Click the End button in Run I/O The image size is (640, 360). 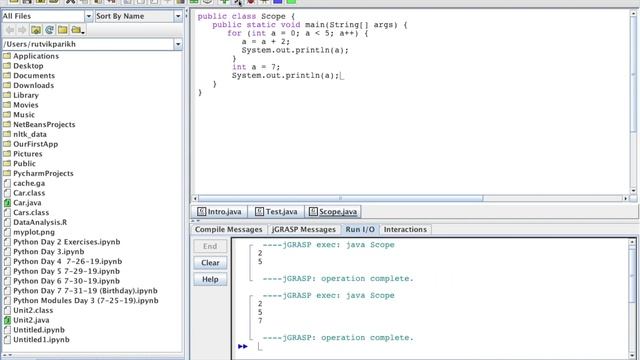point(210,246)
